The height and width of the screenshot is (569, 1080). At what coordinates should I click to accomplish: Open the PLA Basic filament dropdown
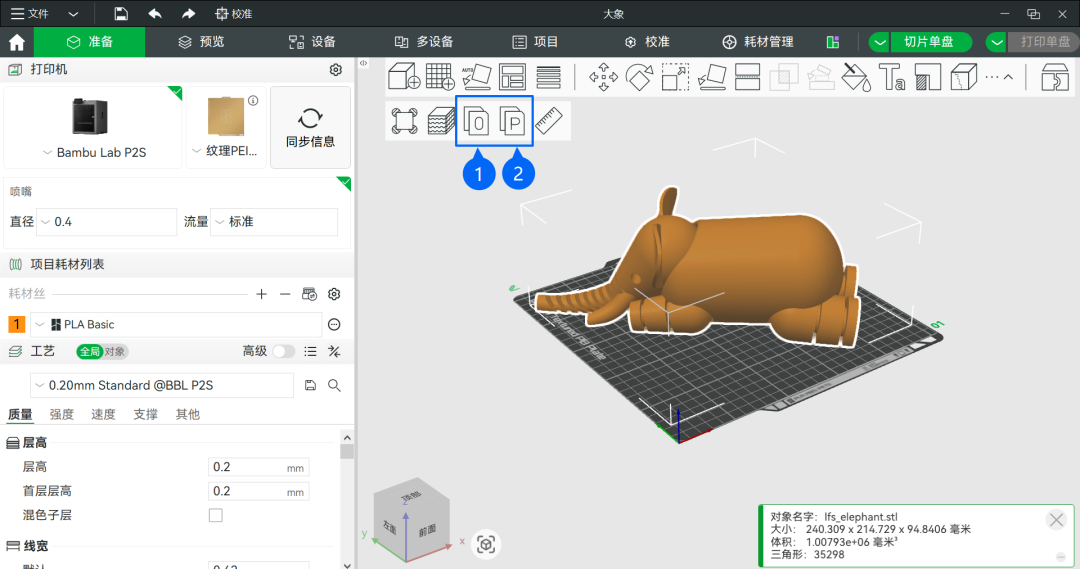[177, 324]
